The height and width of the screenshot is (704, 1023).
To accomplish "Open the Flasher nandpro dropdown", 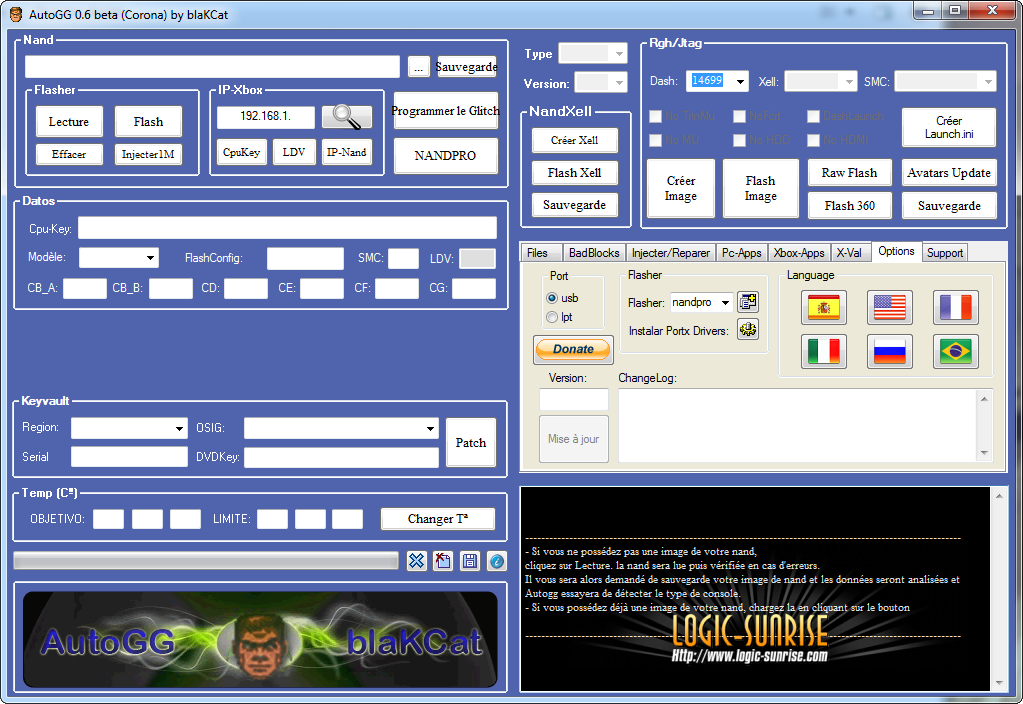I will click(x=725, y=302).
